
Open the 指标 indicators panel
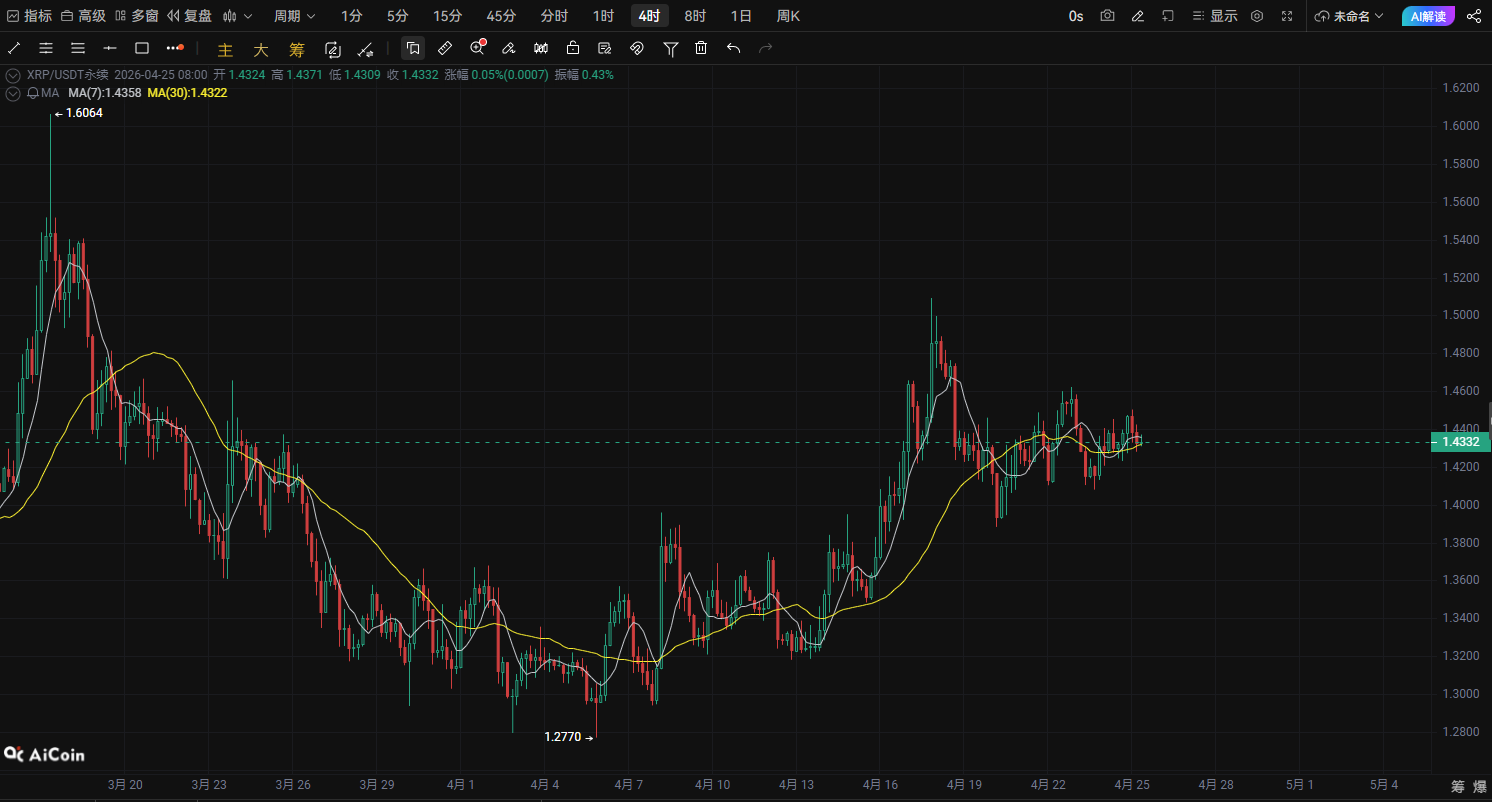[x=29, y=16]
